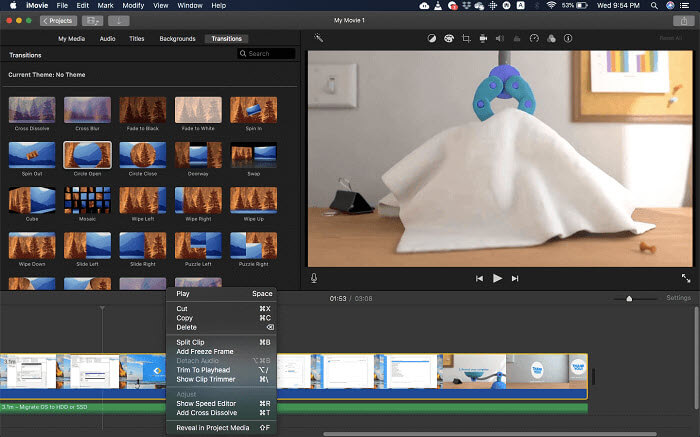Open the clip information icon

tap(568, 39)
